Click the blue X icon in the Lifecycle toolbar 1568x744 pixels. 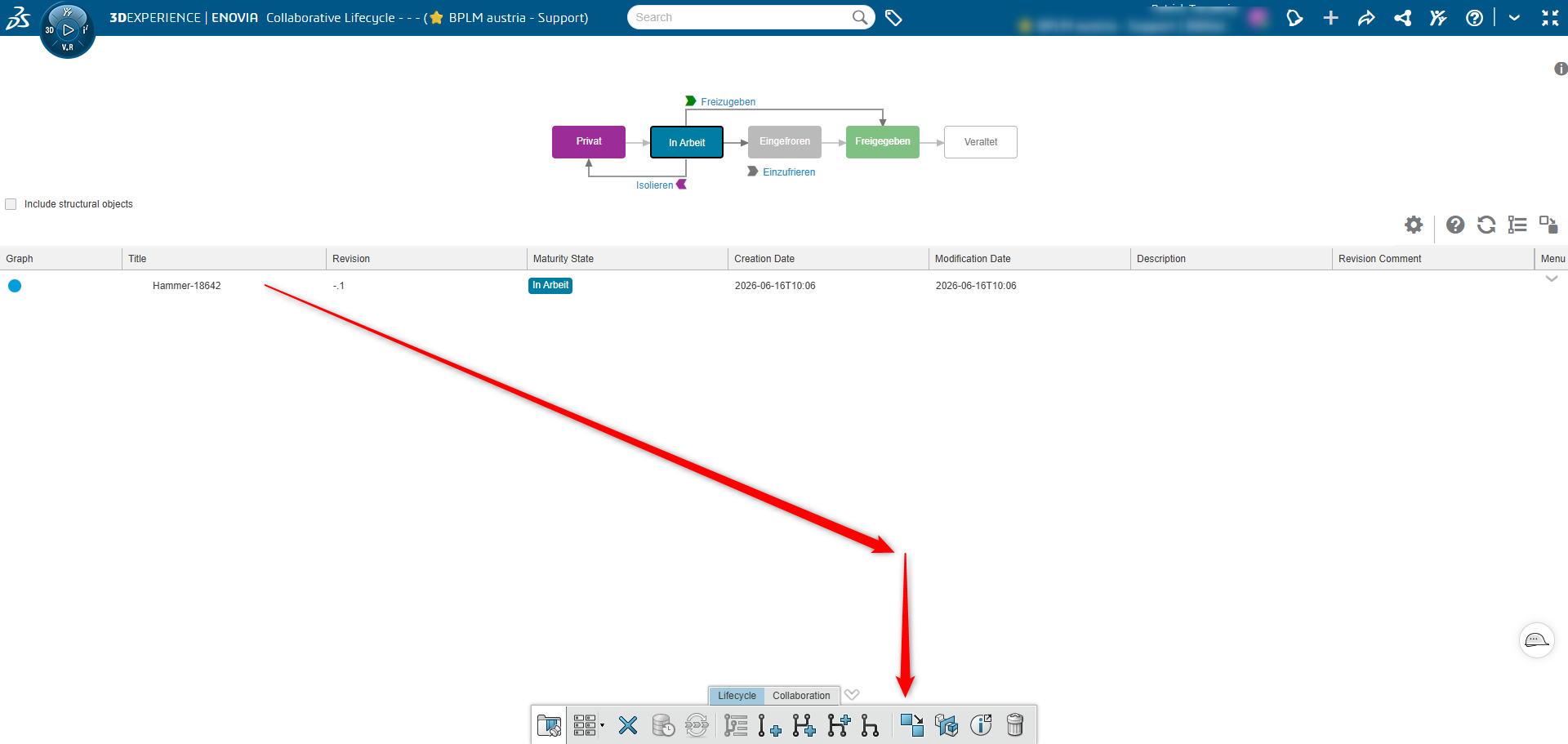(x=627, y=725)
